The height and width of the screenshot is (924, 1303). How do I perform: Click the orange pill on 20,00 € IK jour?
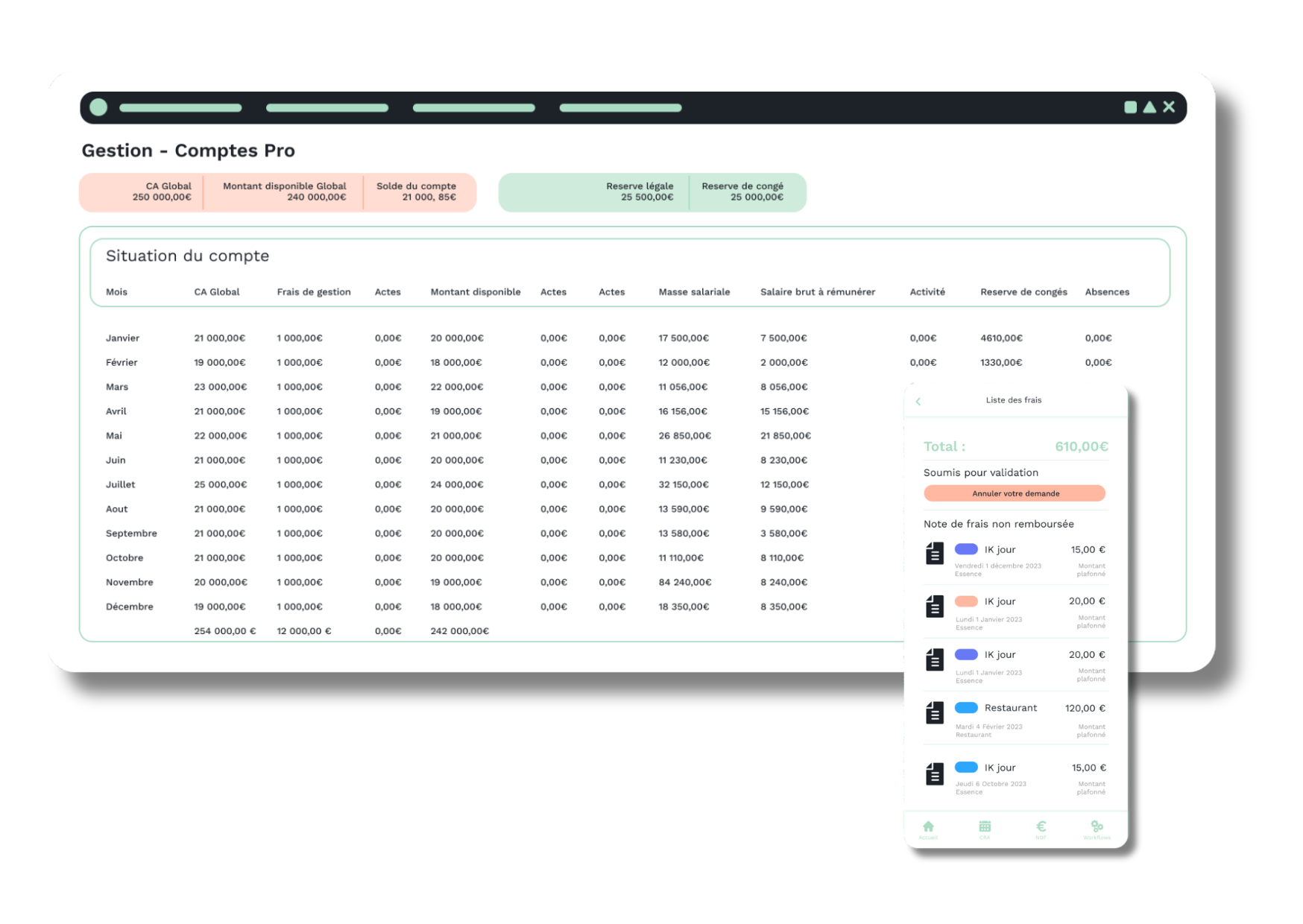tap(966, 601)
